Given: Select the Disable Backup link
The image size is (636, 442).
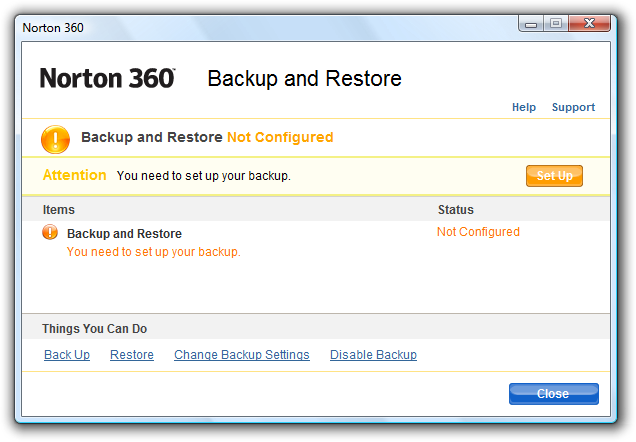Looking at the screenshot, I should 373,355.
